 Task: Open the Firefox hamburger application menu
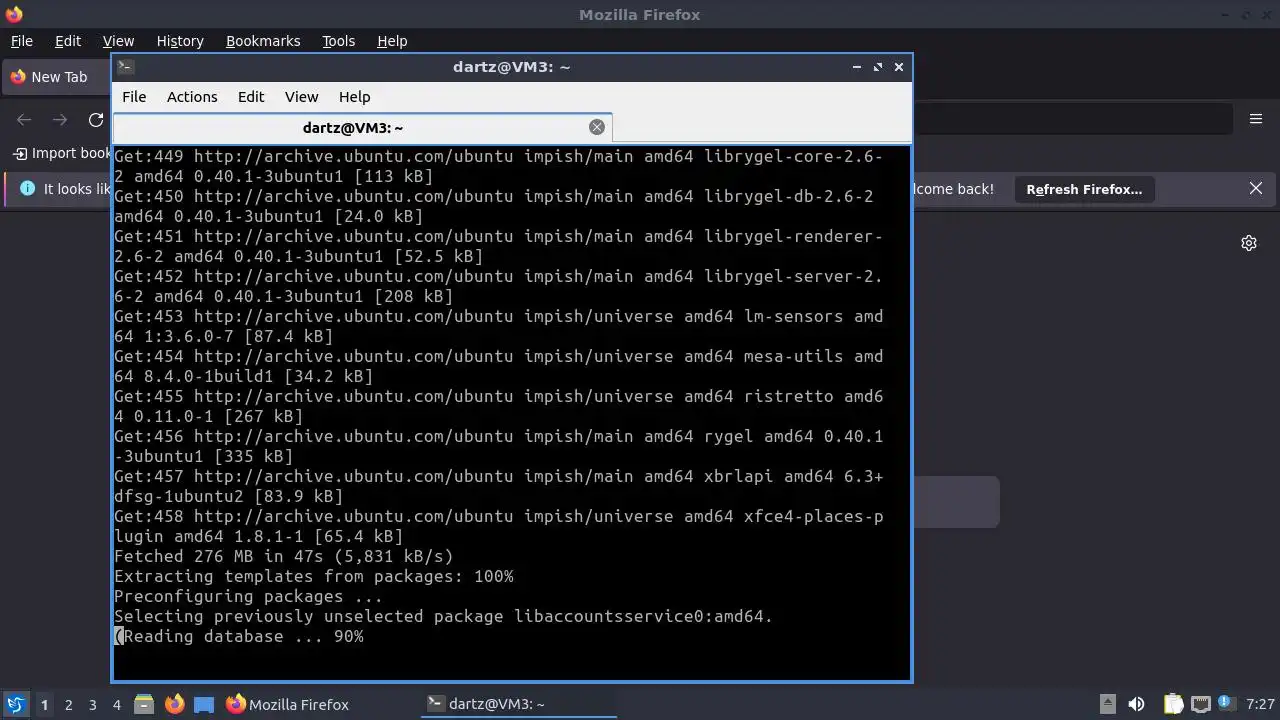1256,119
